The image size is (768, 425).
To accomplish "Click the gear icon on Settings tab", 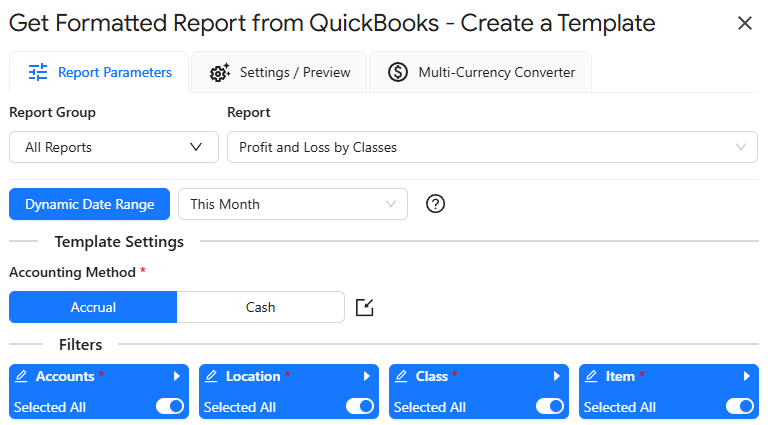I will click(220, 72).
